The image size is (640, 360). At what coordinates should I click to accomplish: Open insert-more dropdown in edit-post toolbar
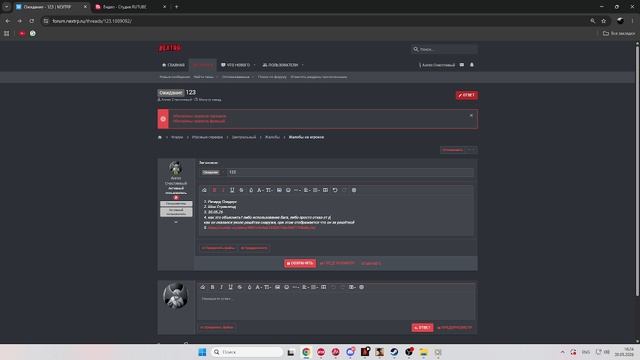[x=298, y=190]
